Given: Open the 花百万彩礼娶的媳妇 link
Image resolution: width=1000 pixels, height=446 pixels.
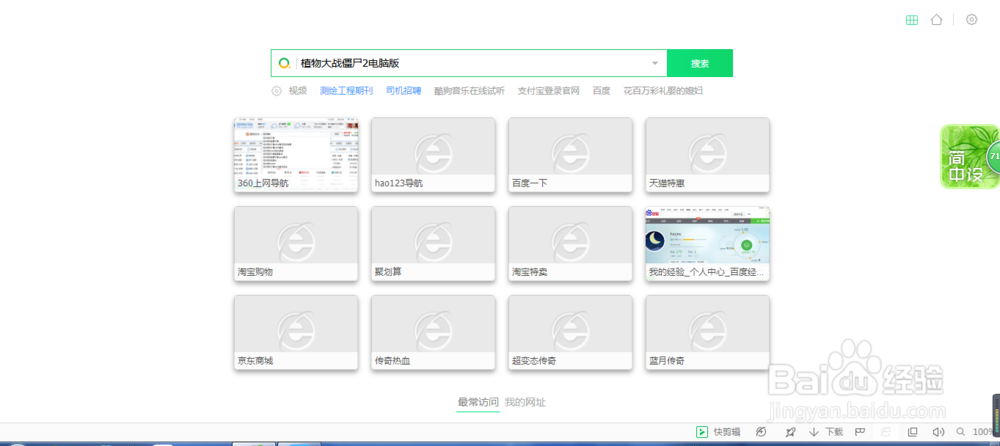Looking at the screenshot, I should pos(663,91).
